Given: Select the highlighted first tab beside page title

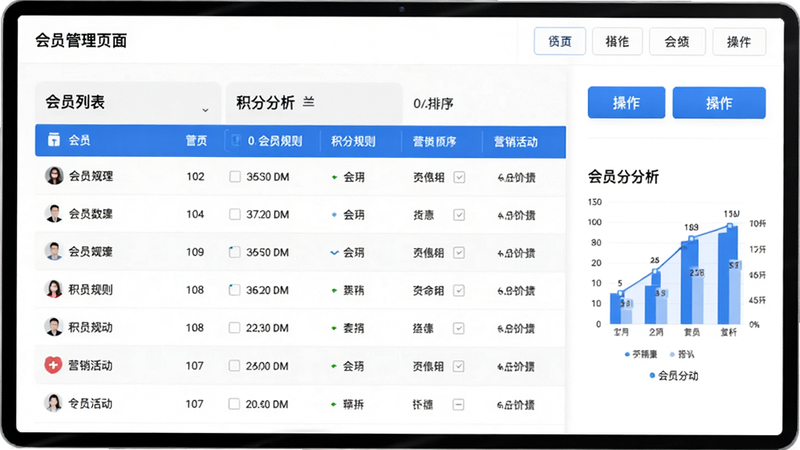Looking at the screenshot, I should 560,41.
